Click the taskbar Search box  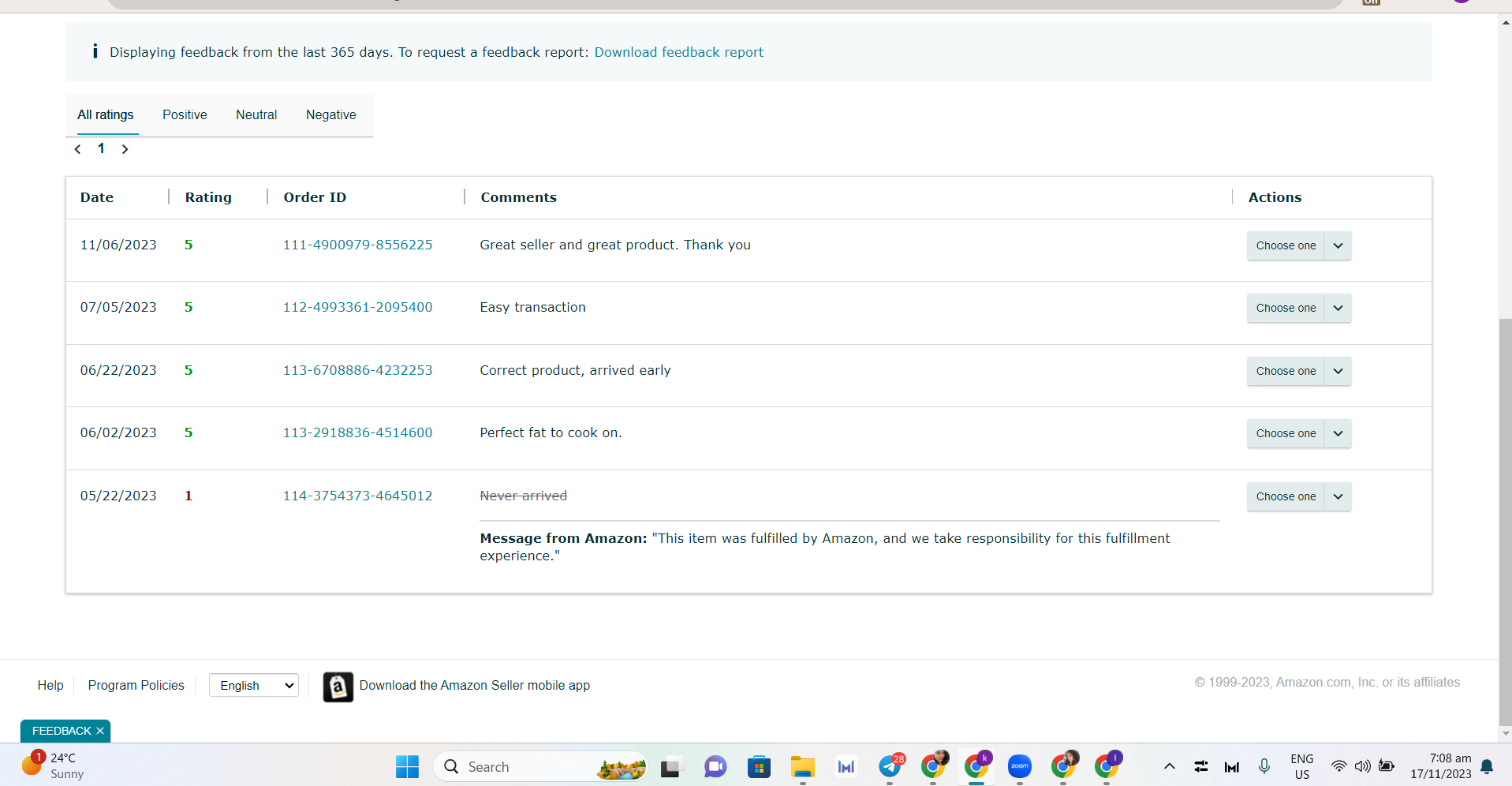pyautogui.click(x=541, y=766)
